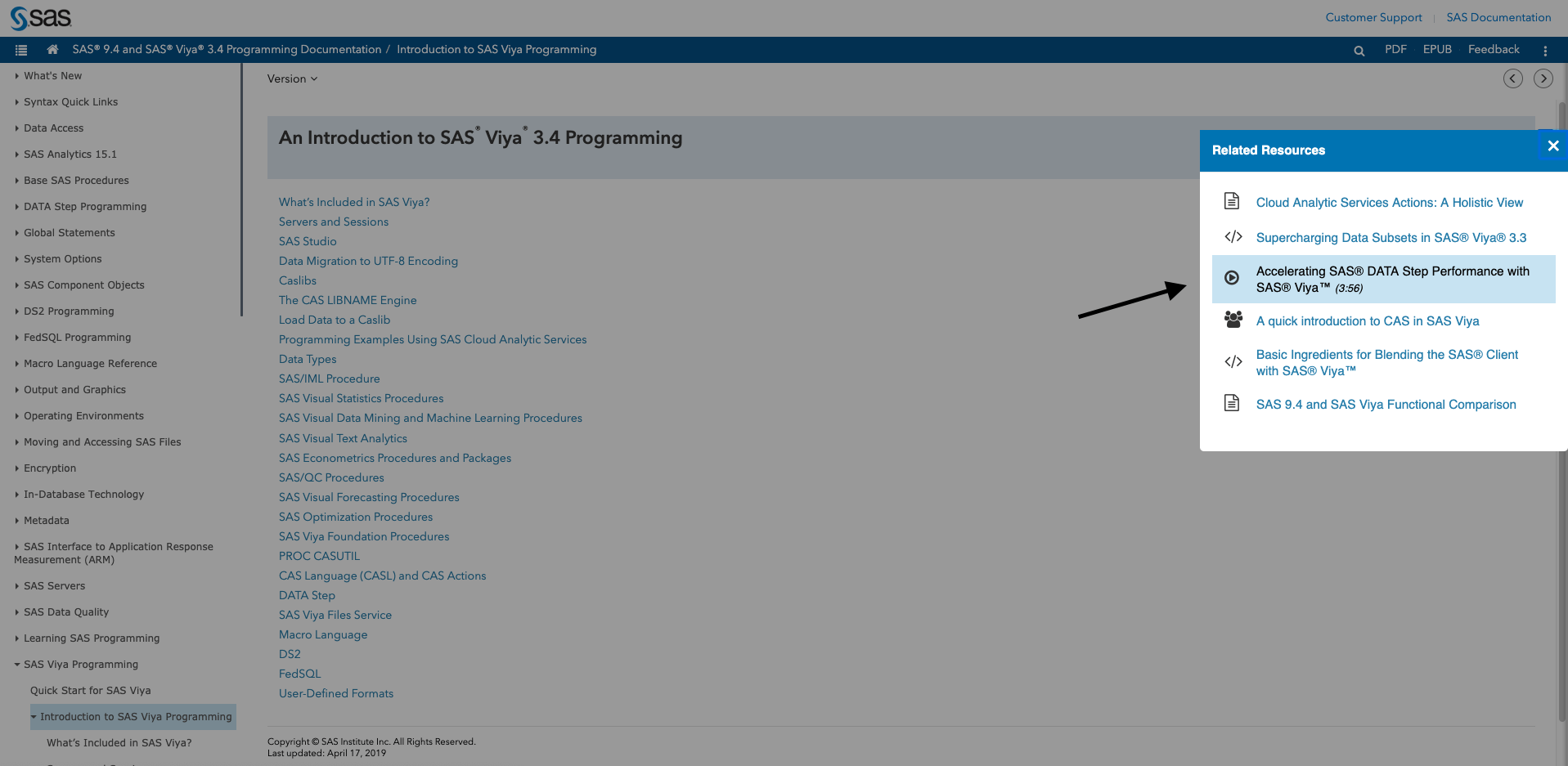
Task: Click the Programming Documentation breadcrumb
Action: (x=227, y=49)
